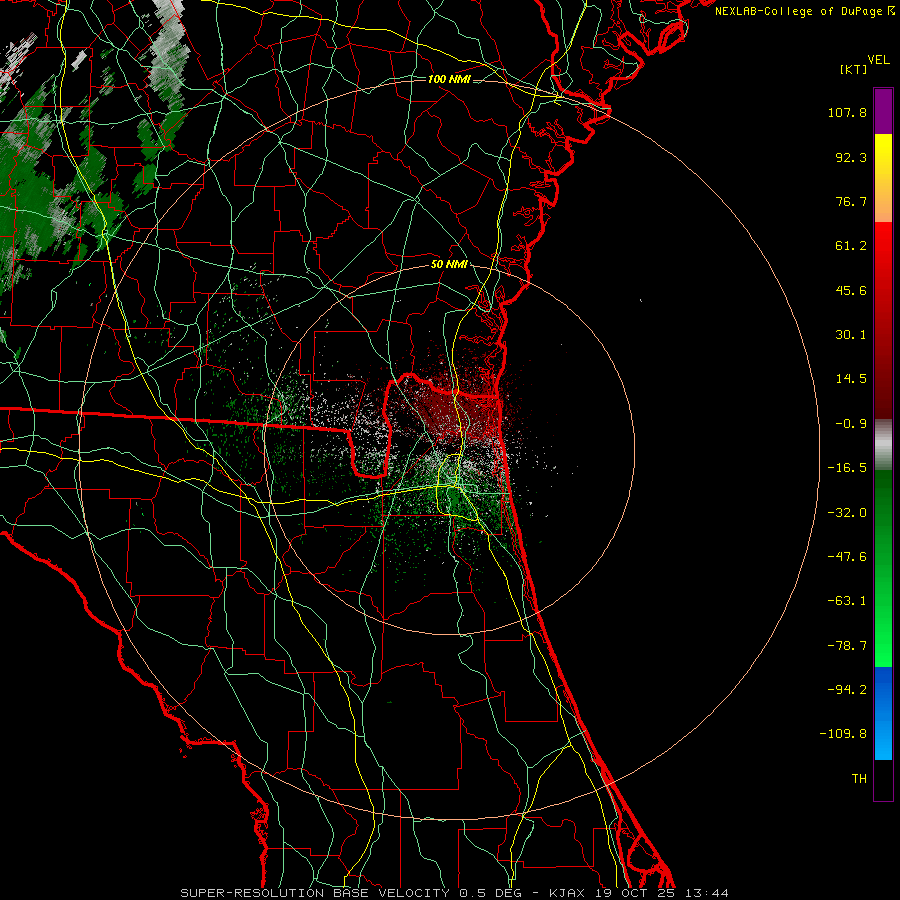The width and height of the screenshot is (900, 900).
Task: Click the bright green segment of the color bar
Action: pos(883,568)
